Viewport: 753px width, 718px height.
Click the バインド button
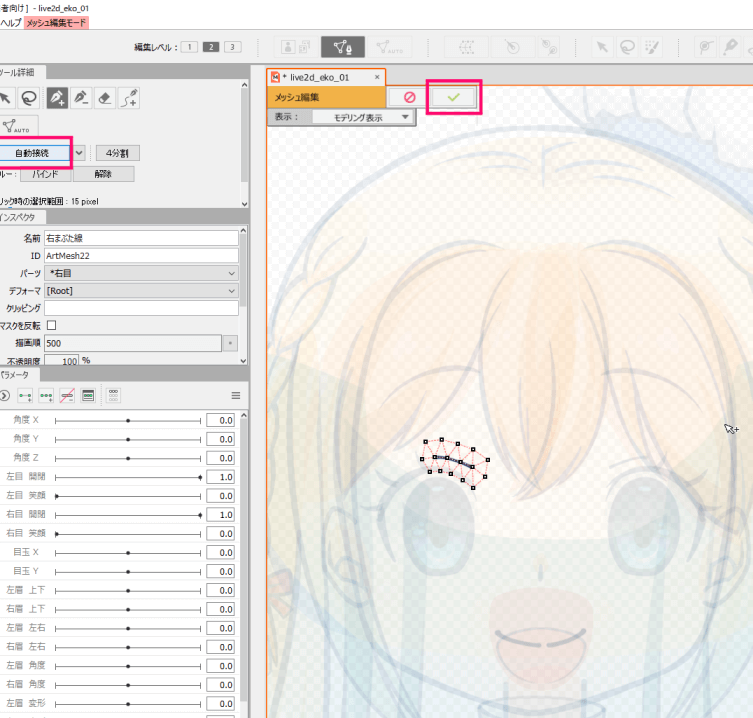click(46, 174)
